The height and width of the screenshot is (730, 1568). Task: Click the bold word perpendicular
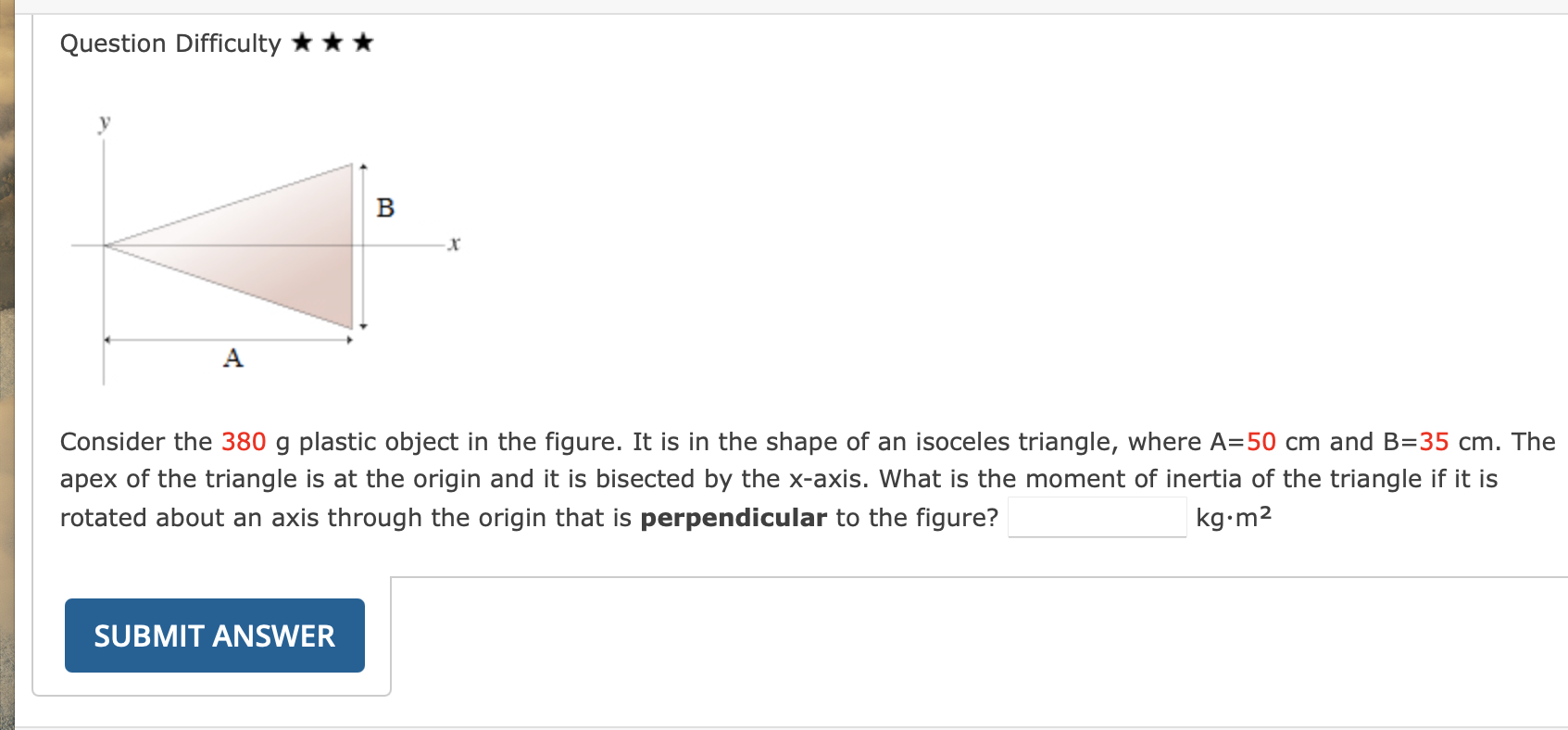click(735, 518)
